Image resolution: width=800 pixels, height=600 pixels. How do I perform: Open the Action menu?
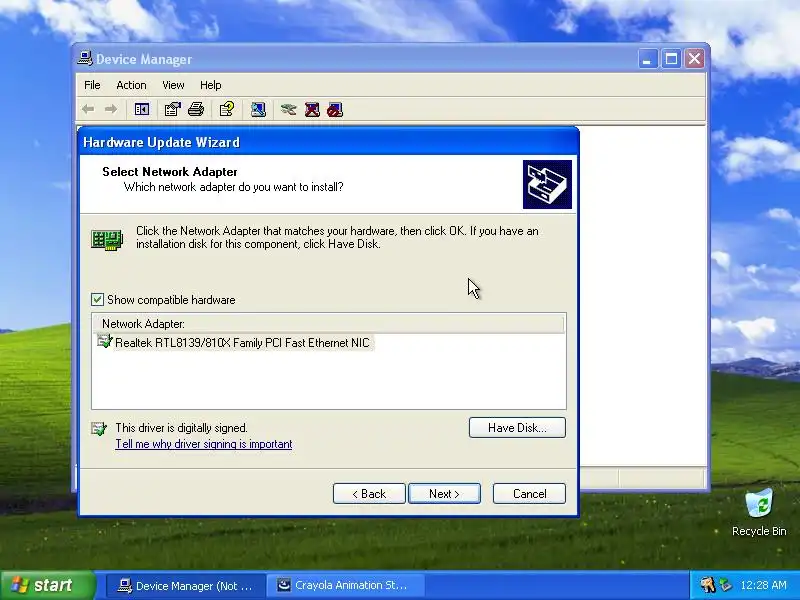[x=131, y=85]
